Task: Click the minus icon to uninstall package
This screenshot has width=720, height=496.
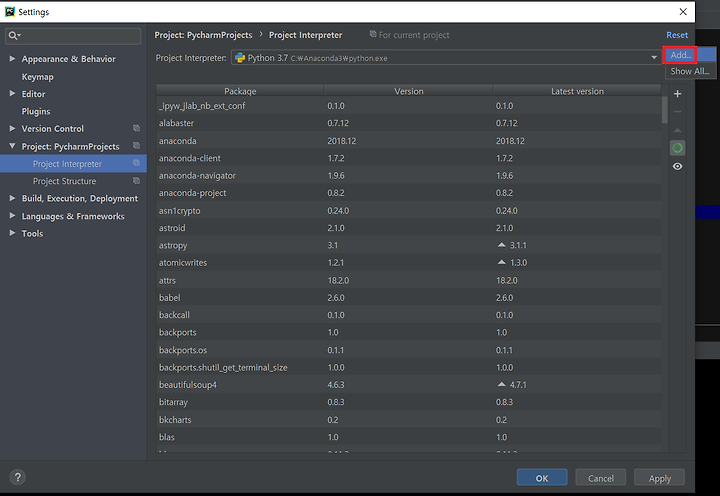Action: [677, 112]
